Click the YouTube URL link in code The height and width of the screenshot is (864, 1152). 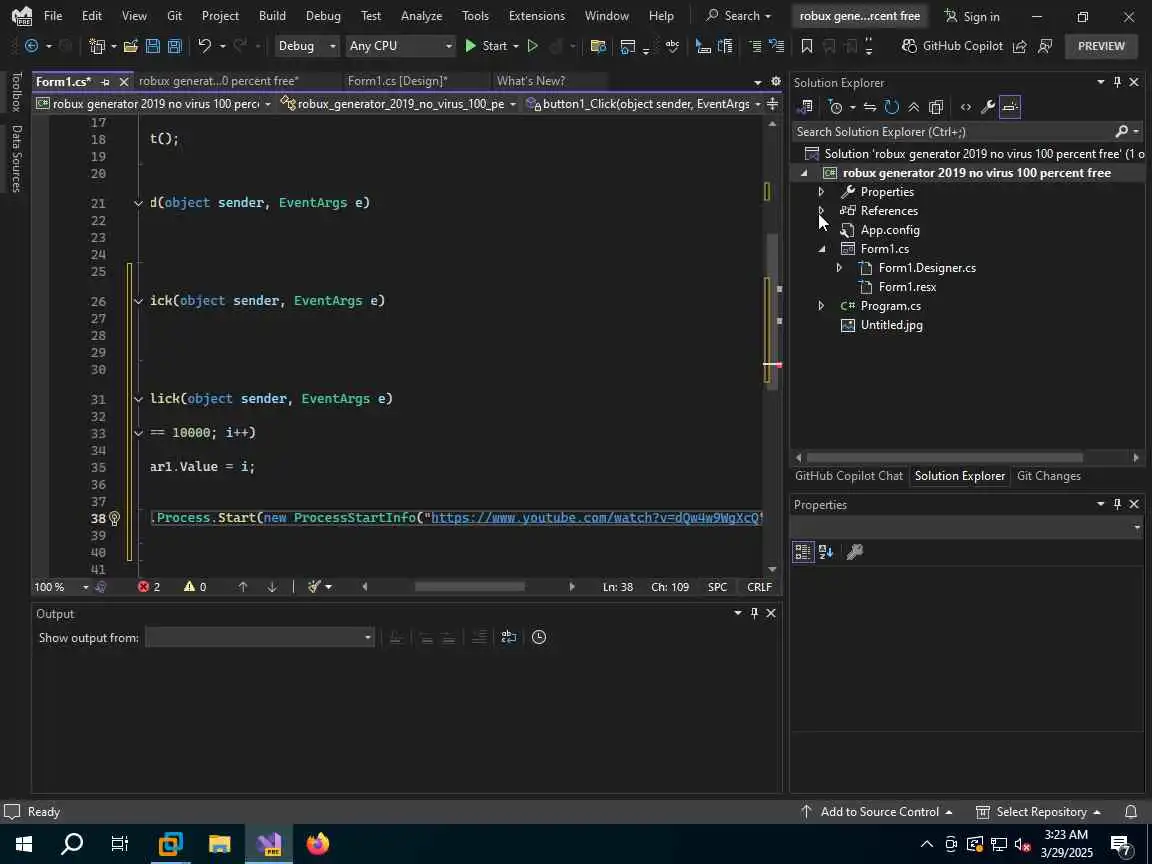[597, 518]
